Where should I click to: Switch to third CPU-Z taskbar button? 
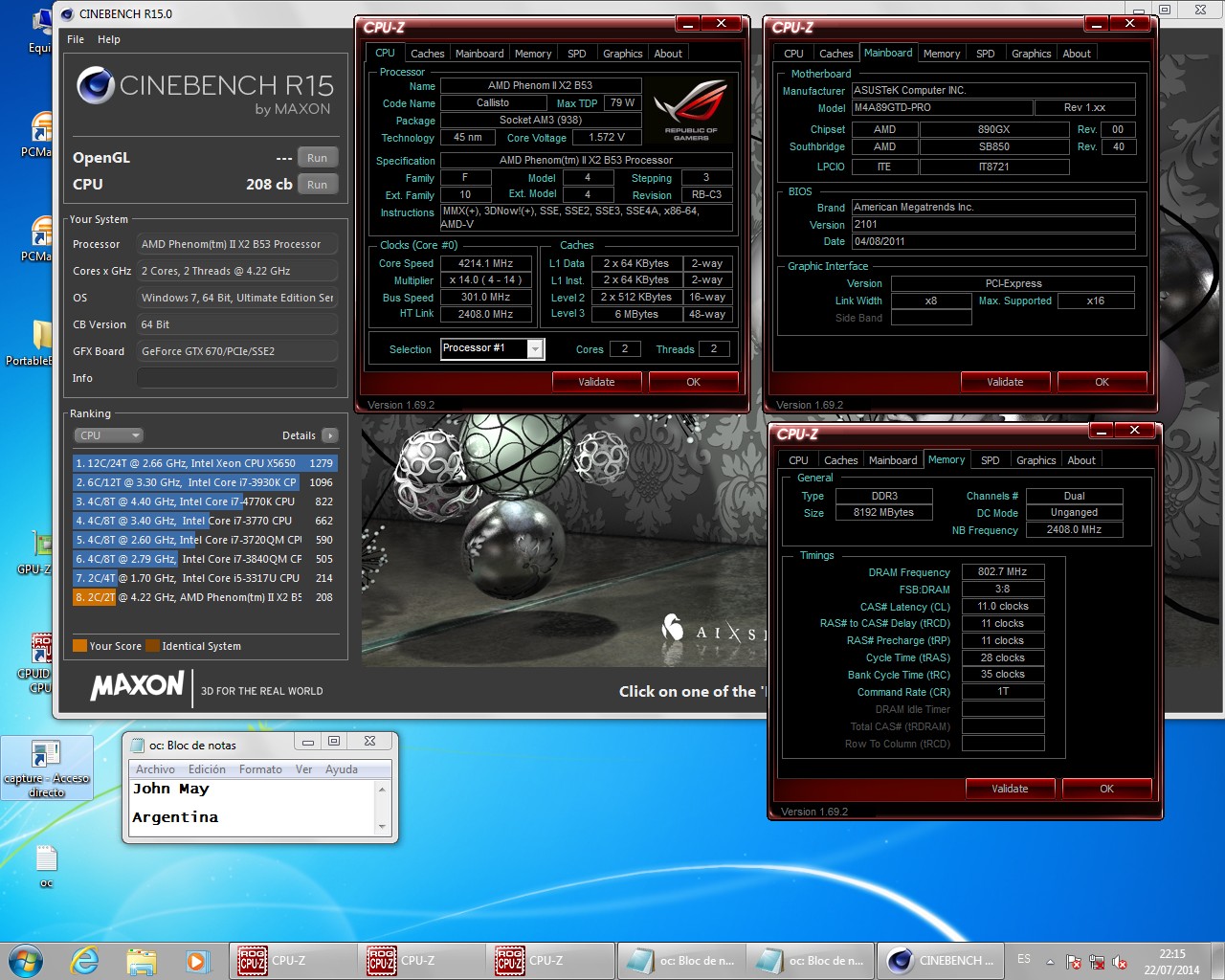tap(550, 961)
